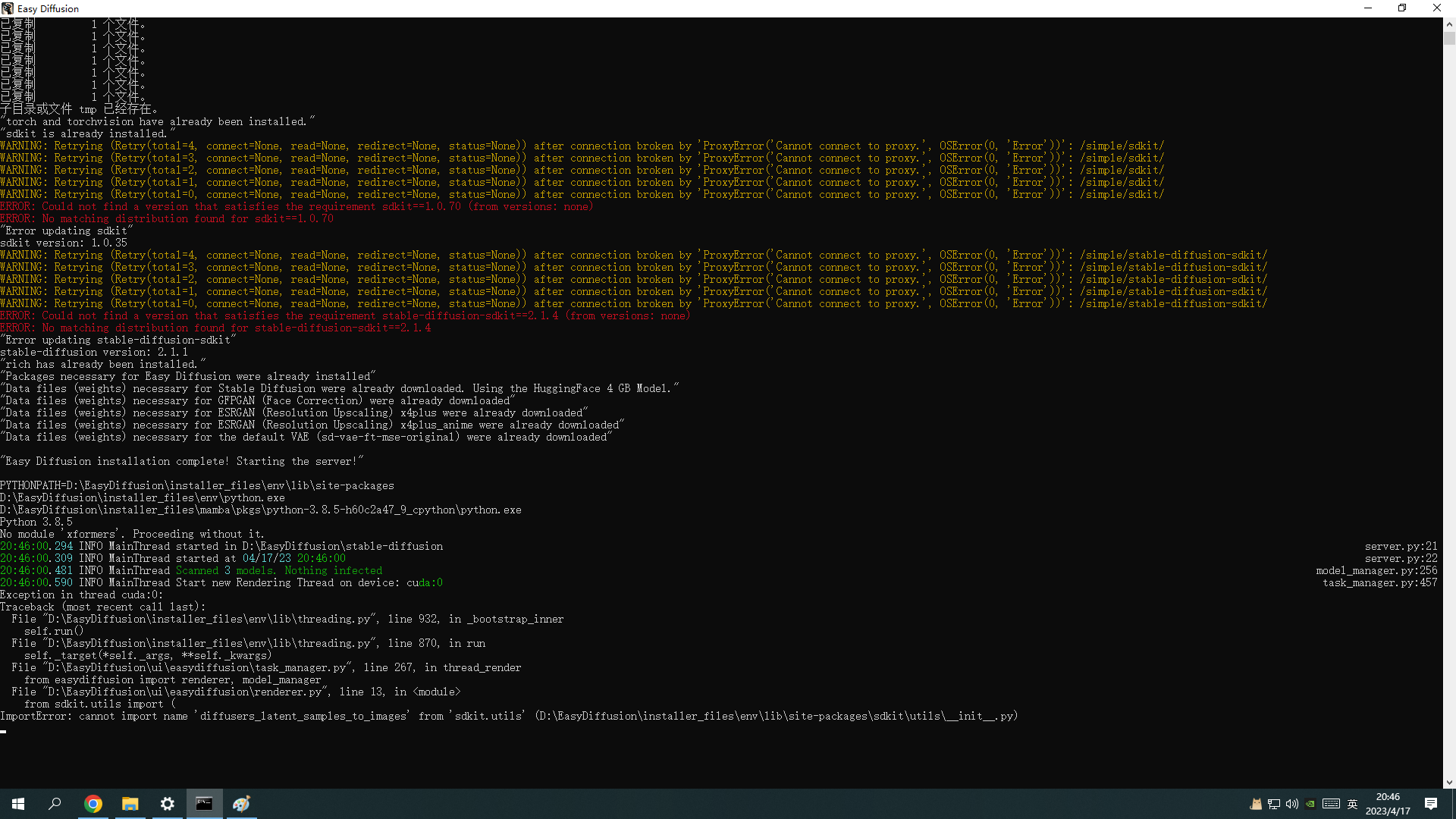Switch input language via the 英 indicator
1456x819 pixels.
point(1352,804)
